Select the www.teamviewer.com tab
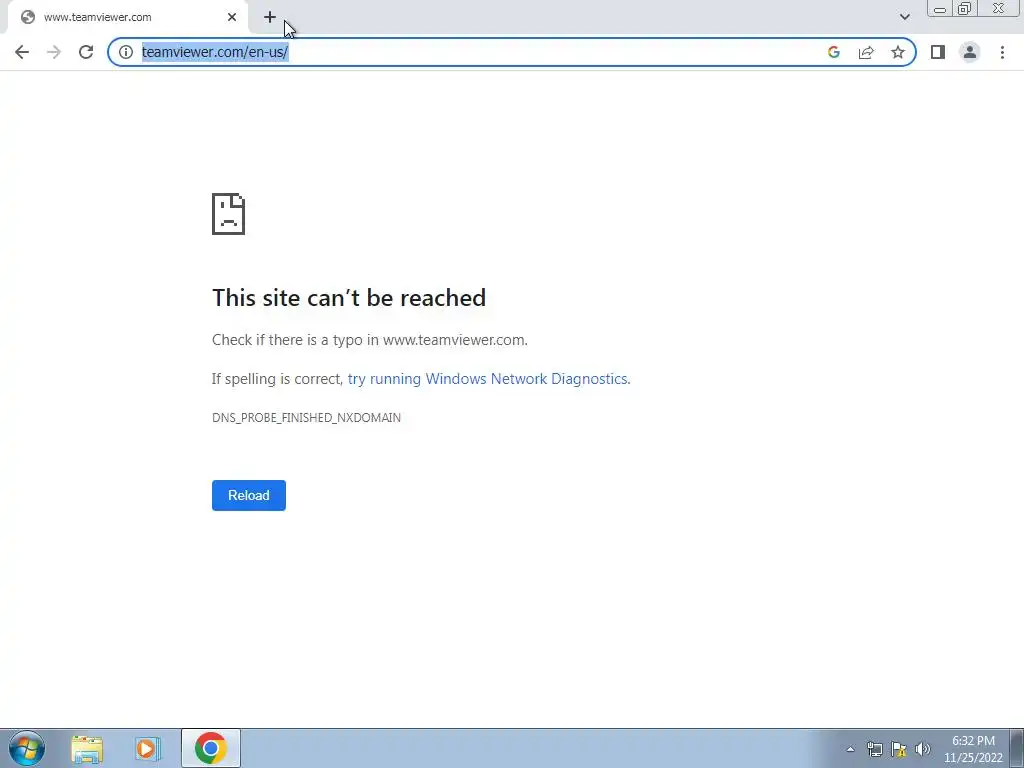Screen dimensions: 1024x768 [x=127, y=17]
